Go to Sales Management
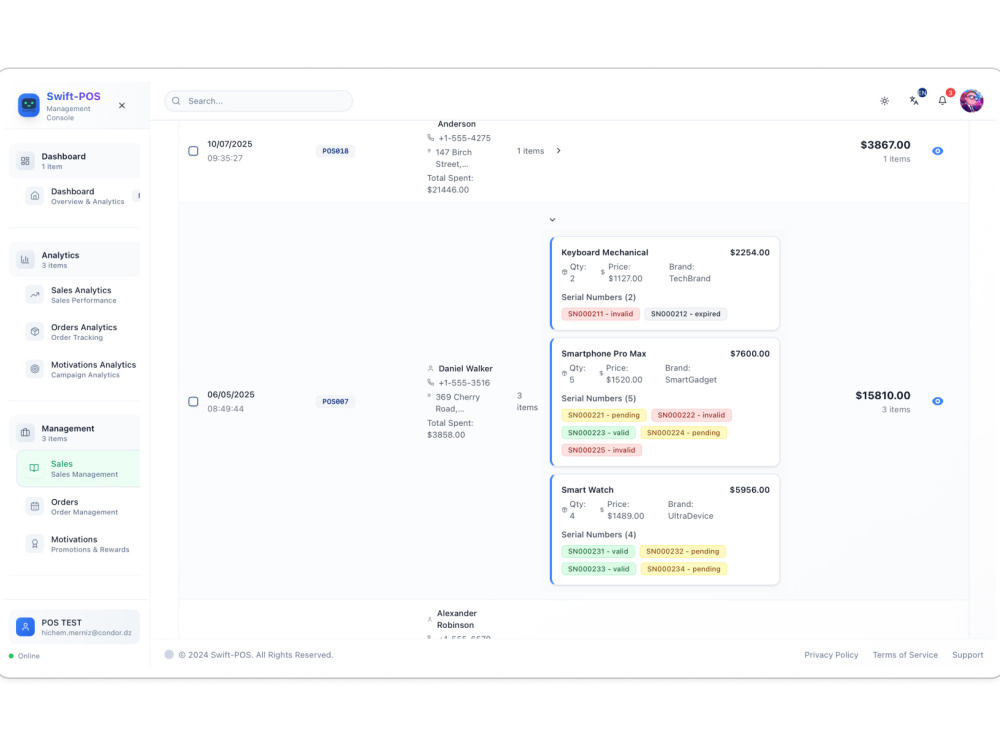The height and width of the screenshot is (750, 1000). [x=78, y=468]
